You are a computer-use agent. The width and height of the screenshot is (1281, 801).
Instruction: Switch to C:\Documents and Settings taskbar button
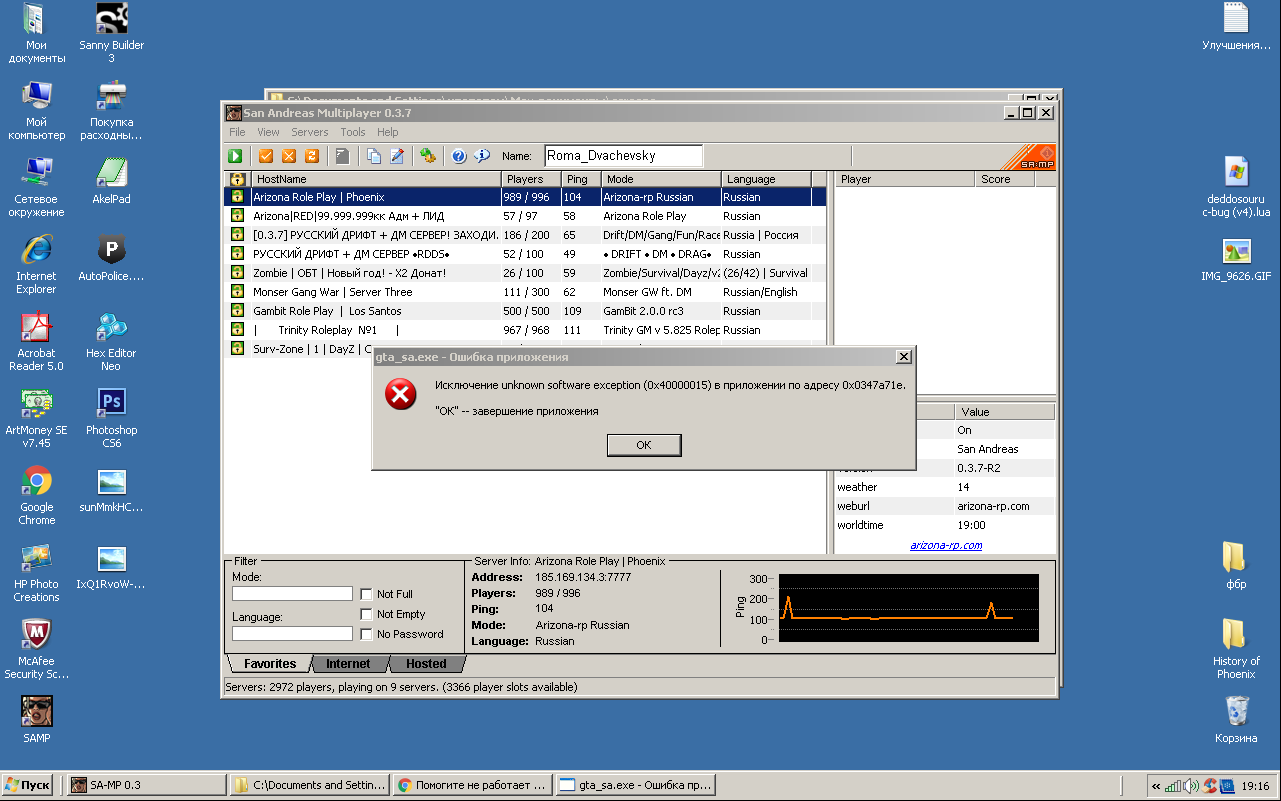(x=309, y=785)
